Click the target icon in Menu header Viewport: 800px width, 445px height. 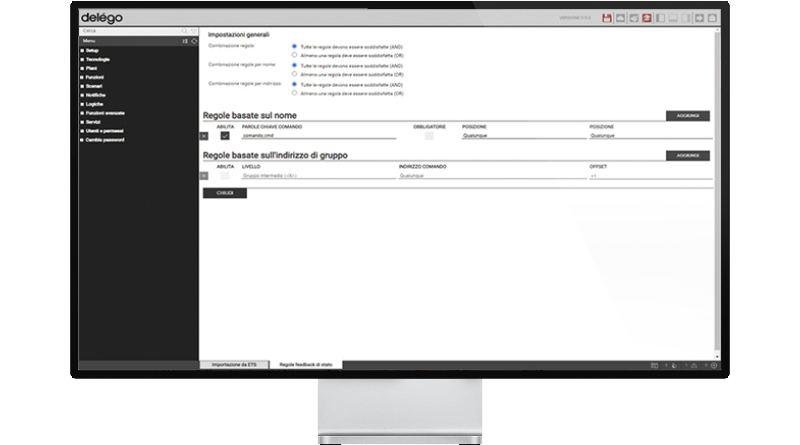point(194,41)
